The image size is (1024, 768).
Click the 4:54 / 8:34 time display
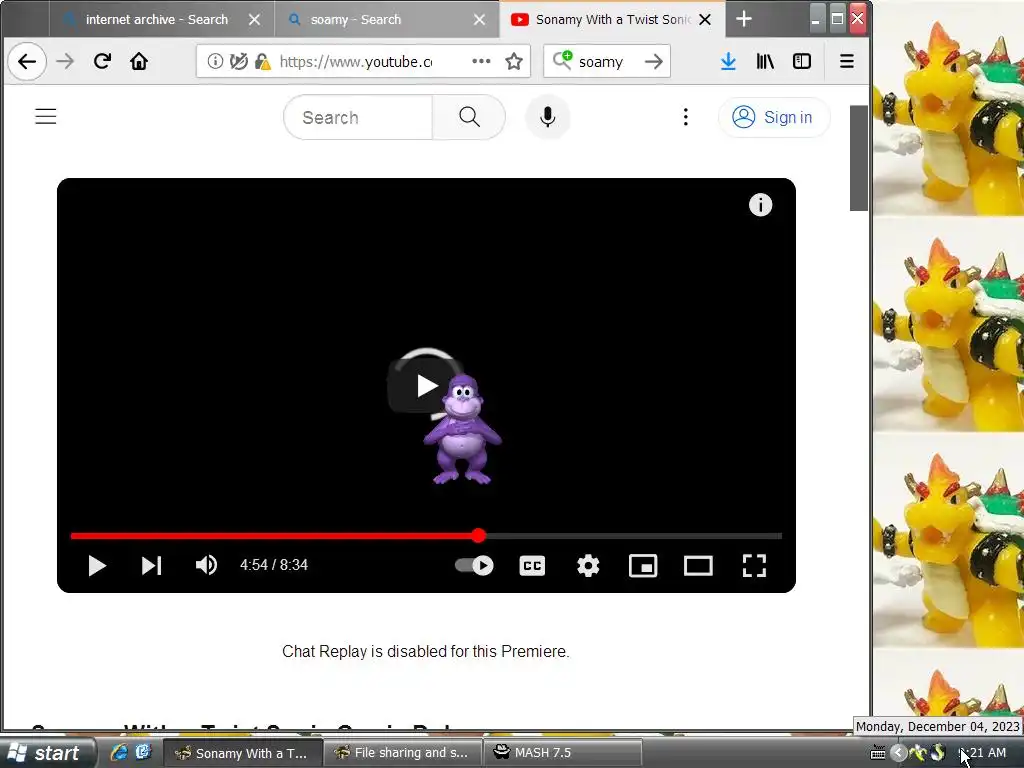(274, 565)
